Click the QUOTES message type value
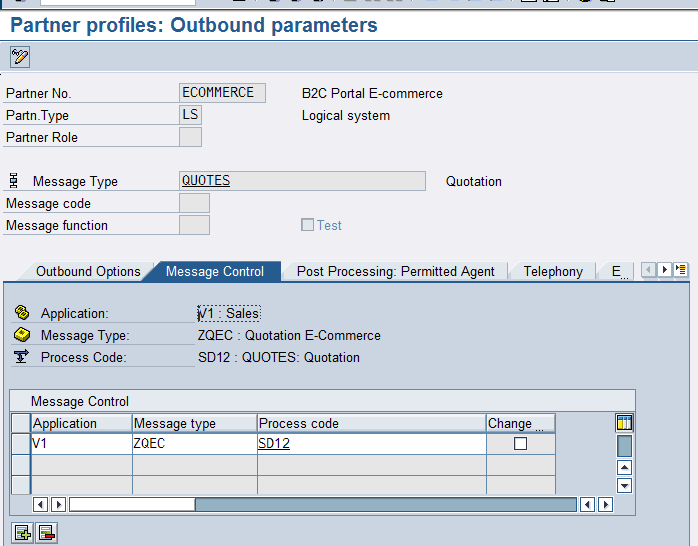Image resolution: width=698 pixels, height=546 pixels. click(x=206, y=181)
